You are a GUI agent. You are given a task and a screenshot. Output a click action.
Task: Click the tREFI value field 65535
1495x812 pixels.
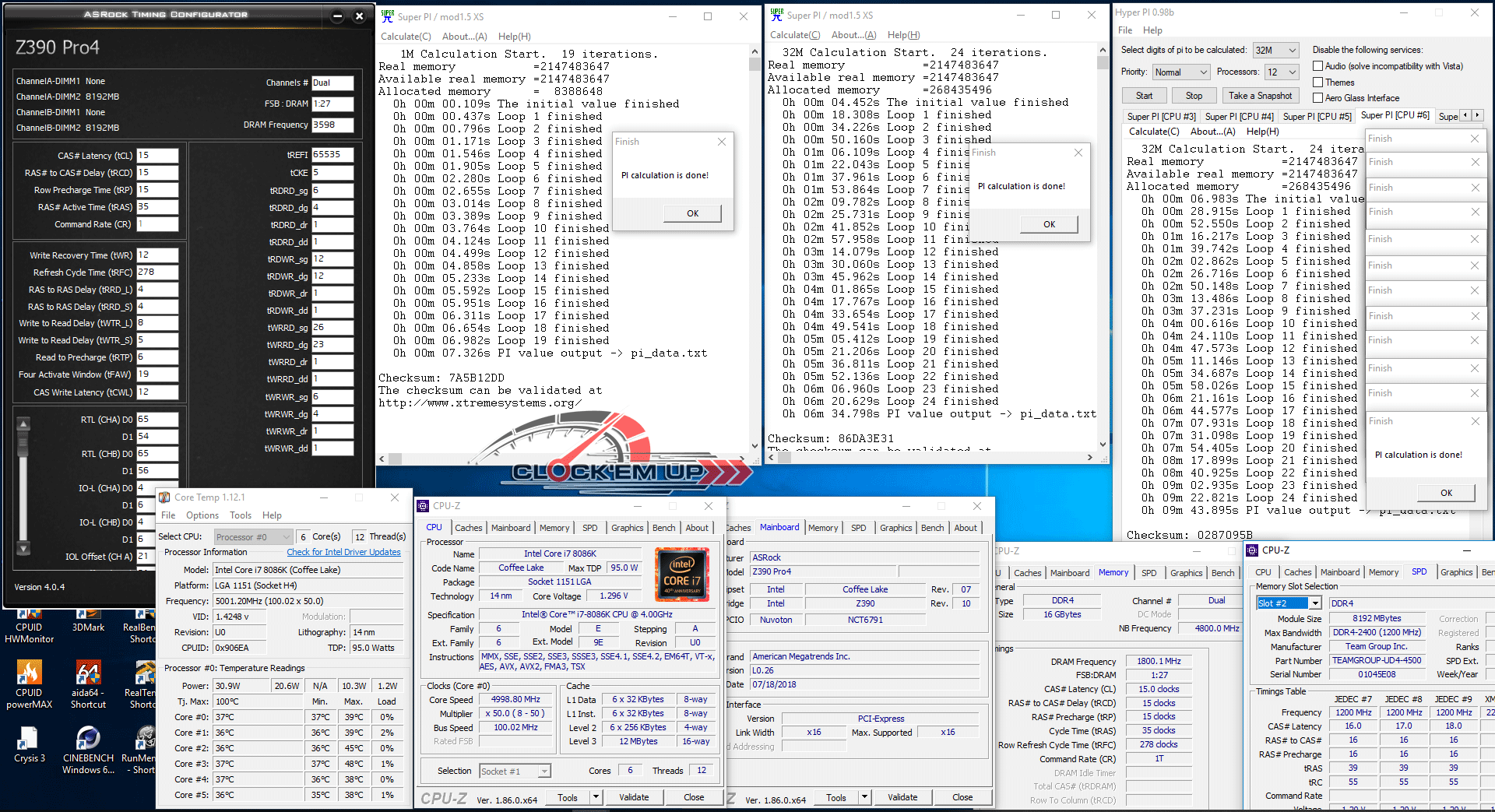point(332,156)
